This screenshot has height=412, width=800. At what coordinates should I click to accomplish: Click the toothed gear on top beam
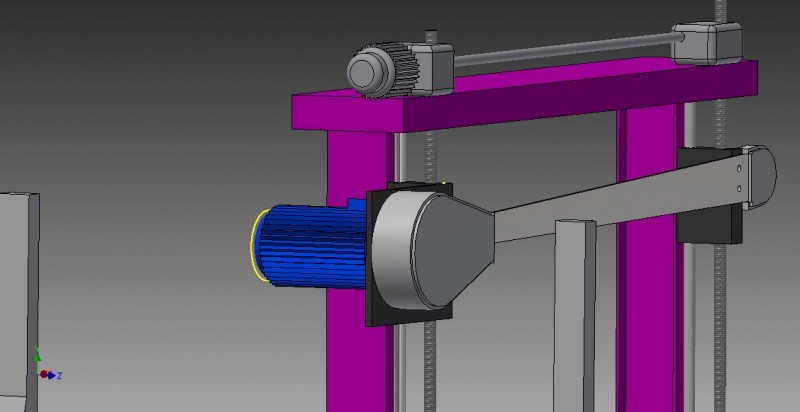pos(403,71)
